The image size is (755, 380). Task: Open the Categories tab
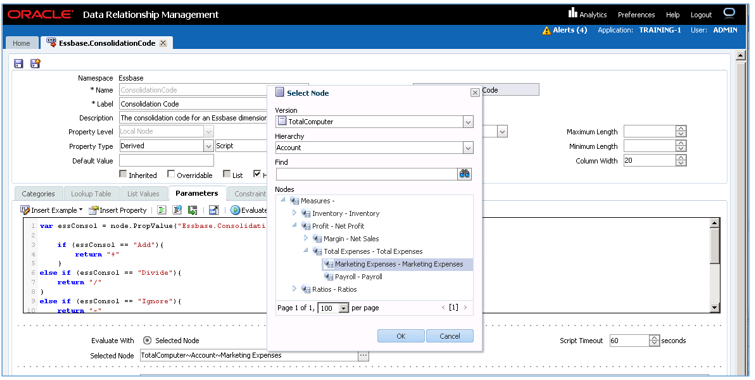click(38, 194)
